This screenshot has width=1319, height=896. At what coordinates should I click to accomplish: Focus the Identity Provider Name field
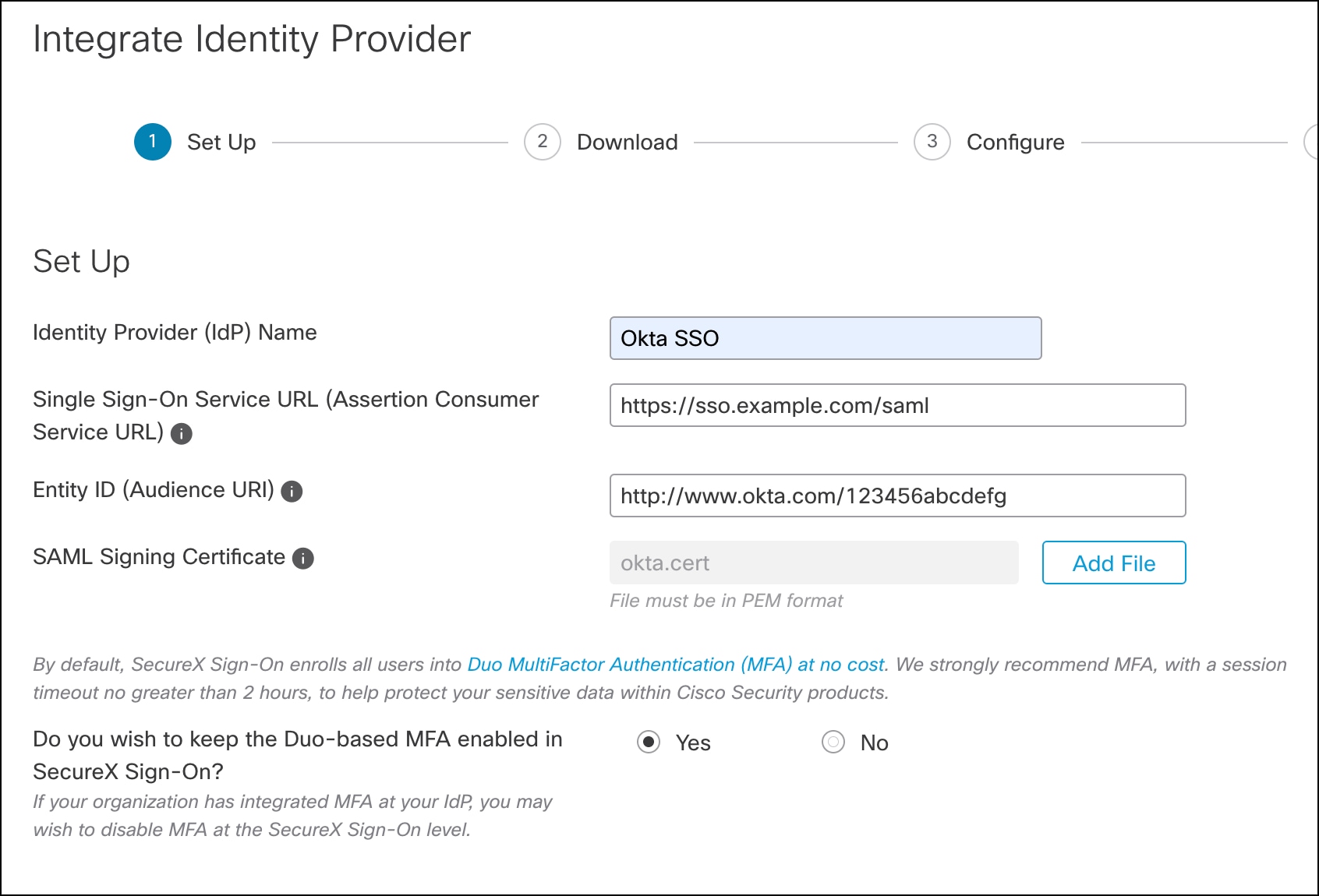coord(826,338)
